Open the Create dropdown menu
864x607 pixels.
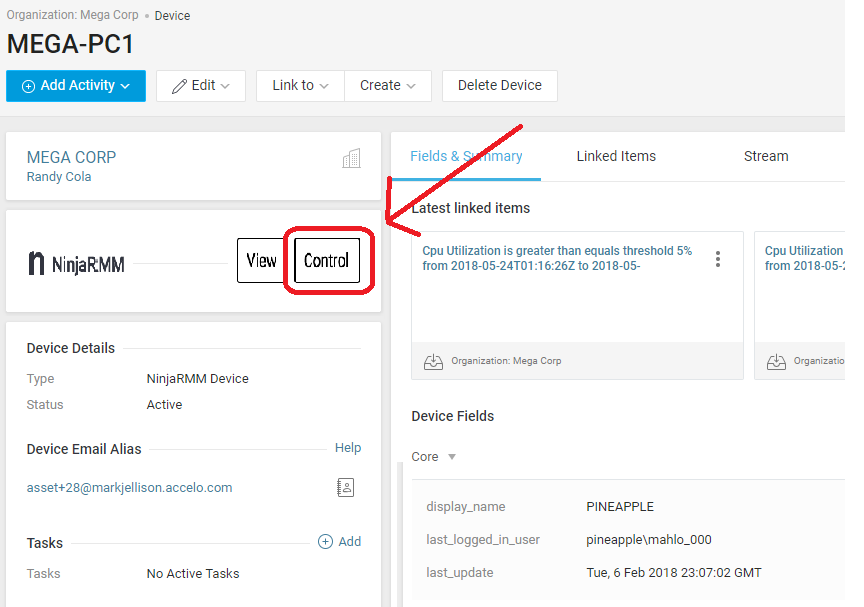point(388,86)
